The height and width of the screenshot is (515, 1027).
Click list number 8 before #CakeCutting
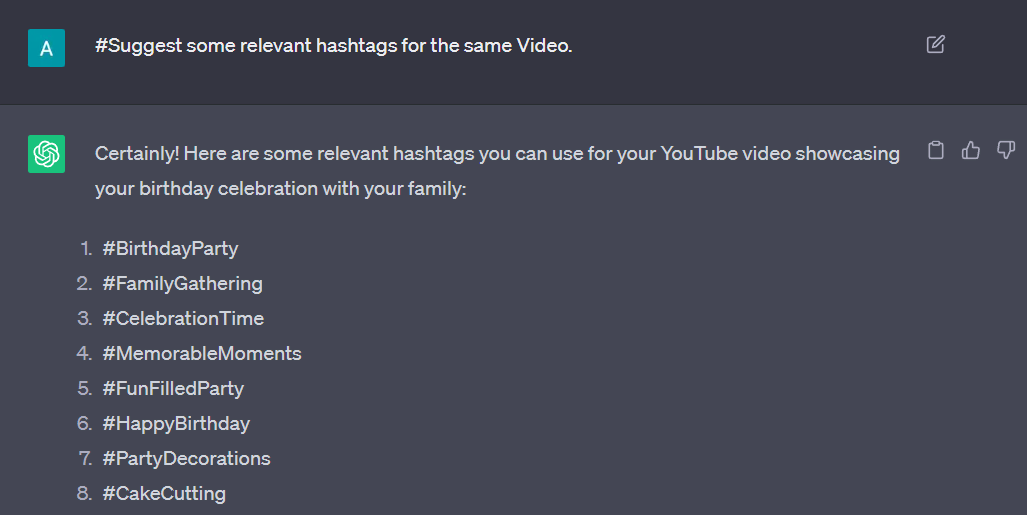pyautogui.click(x=84, y=493)
